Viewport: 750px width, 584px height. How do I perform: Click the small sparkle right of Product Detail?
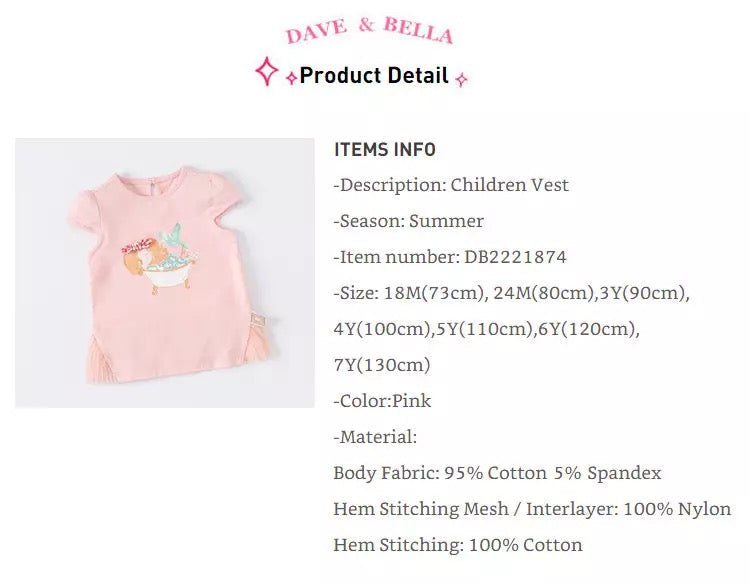461,79
